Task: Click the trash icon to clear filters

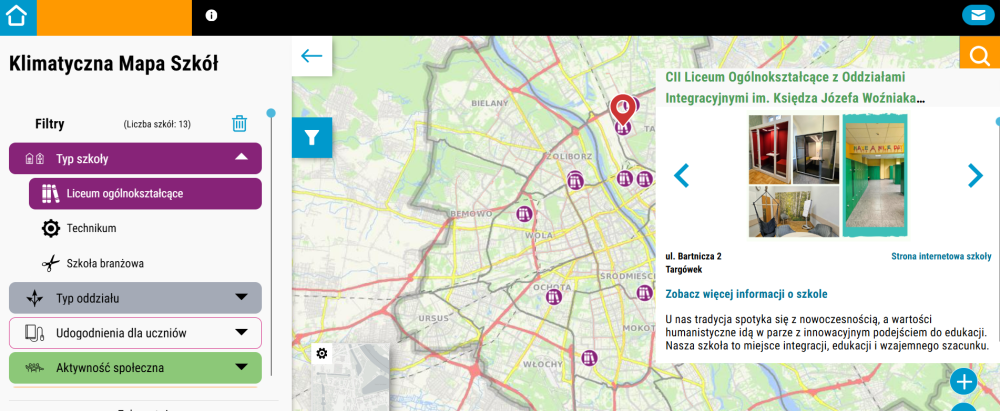Action: click(x=239, y=124)
